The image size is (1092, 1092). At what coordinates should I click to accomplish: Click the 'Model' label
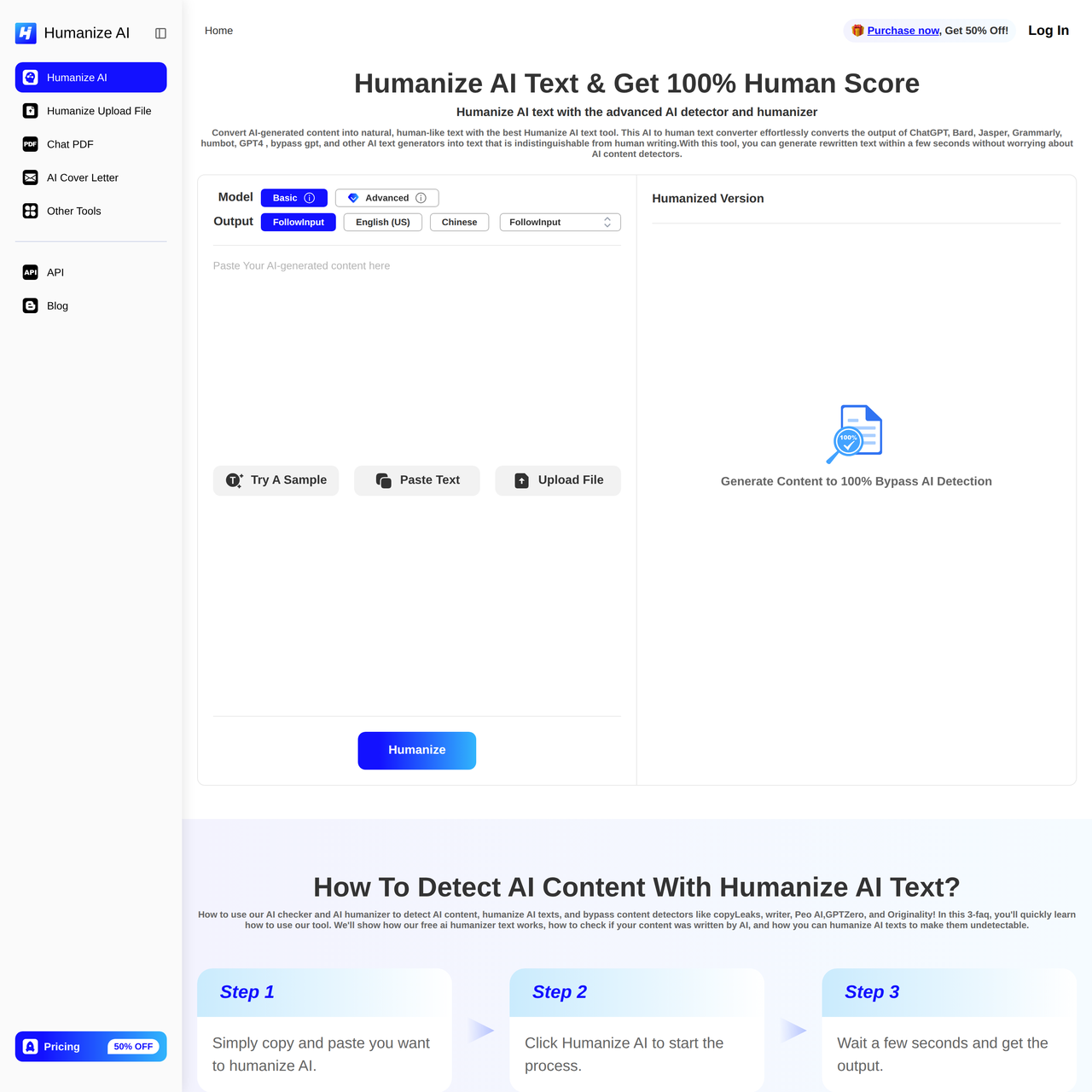pyautogui.click(x=235, y=197)
